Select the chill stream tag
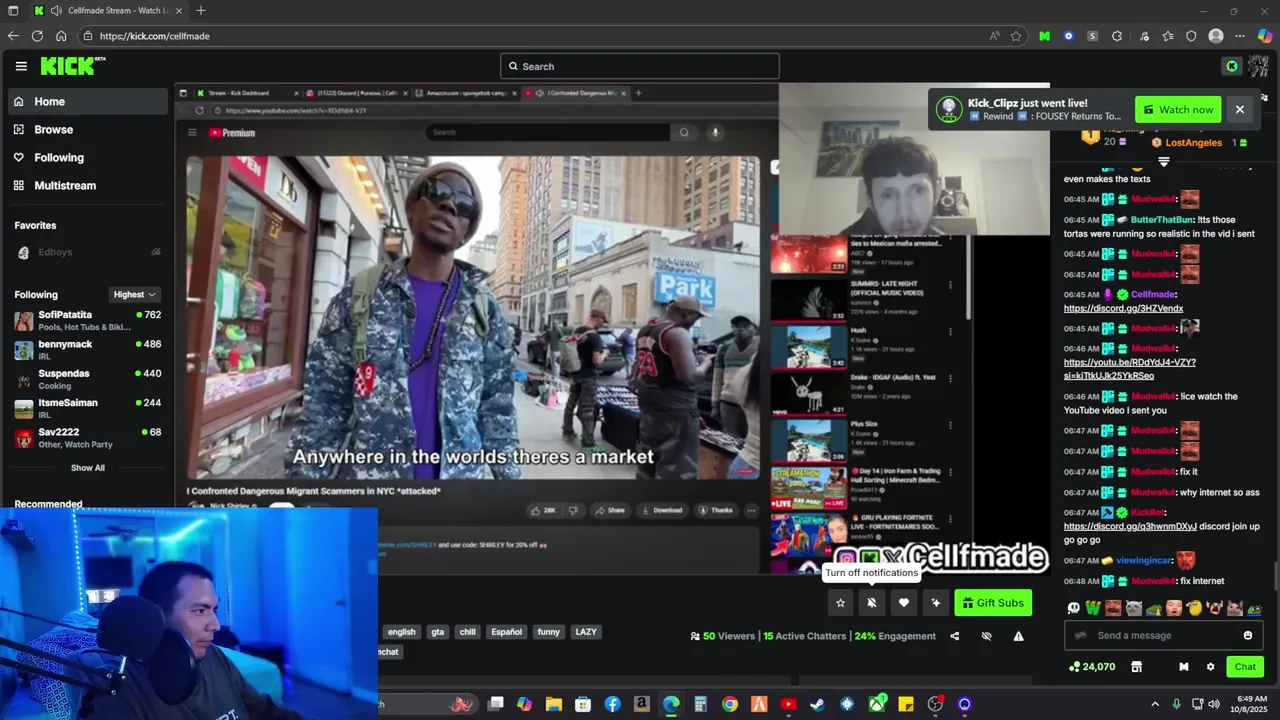 point(468,631)
